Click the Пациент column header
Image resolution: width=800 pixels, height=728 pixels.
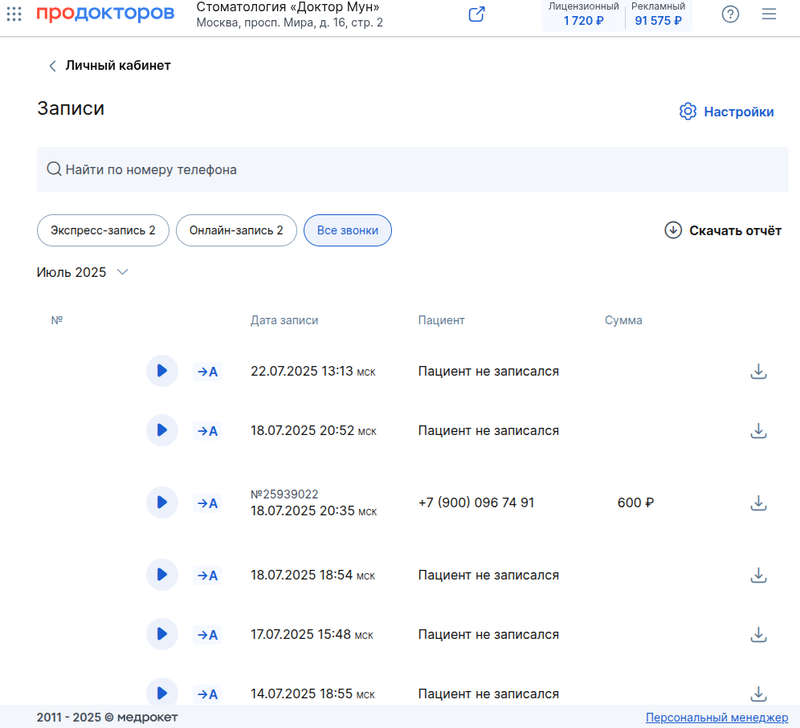pyautogui.click(x=441, y=320)
